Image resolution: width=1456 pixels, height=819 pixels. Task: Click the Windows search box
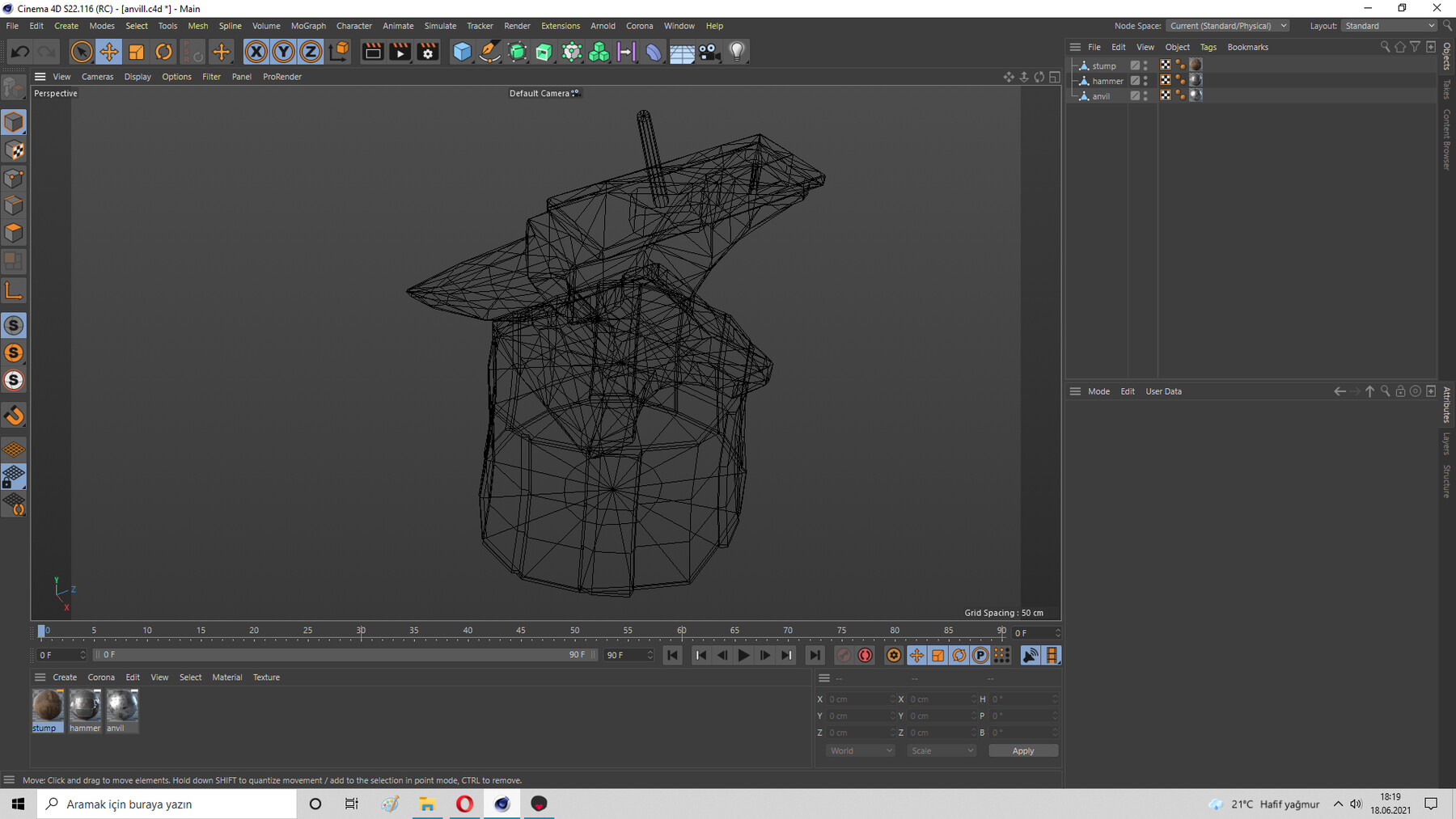point(170,804)
